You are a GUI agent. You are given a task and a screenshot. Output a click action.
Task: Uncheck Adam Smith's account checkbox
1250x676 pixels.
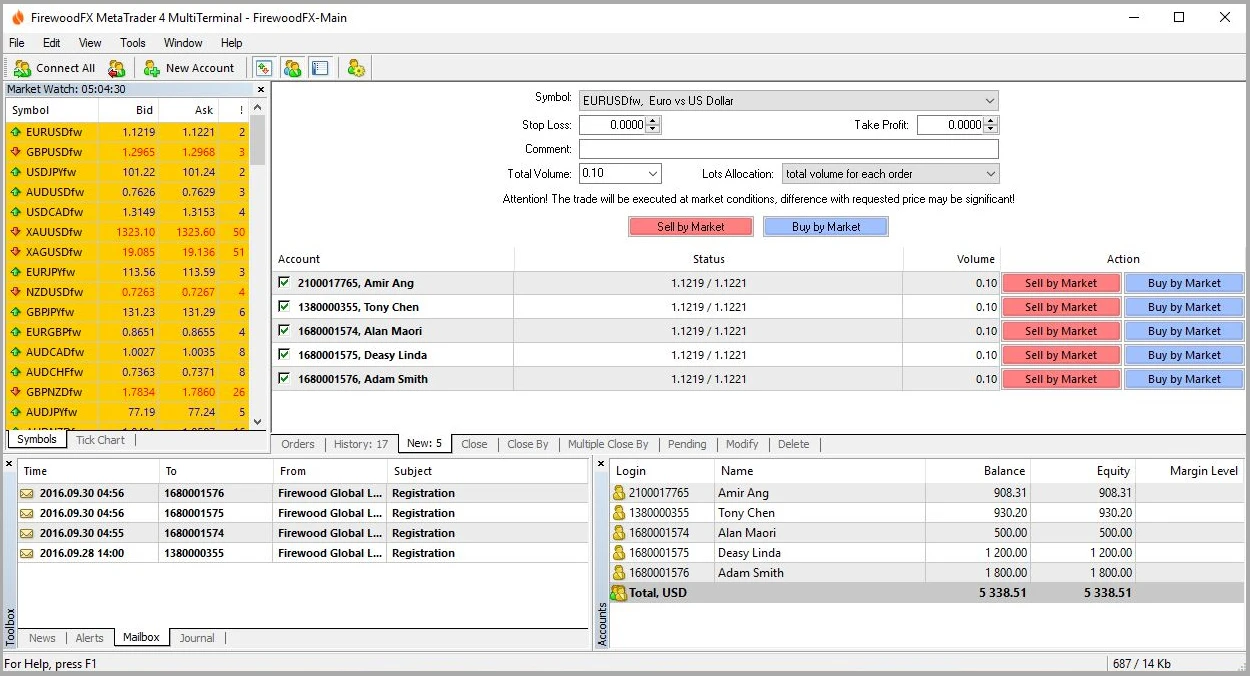click(x=284, y=379)
